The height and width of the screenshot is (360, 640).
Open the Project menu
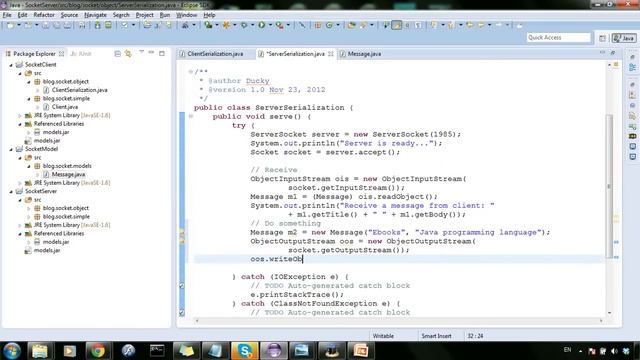(x=144, y=15)
